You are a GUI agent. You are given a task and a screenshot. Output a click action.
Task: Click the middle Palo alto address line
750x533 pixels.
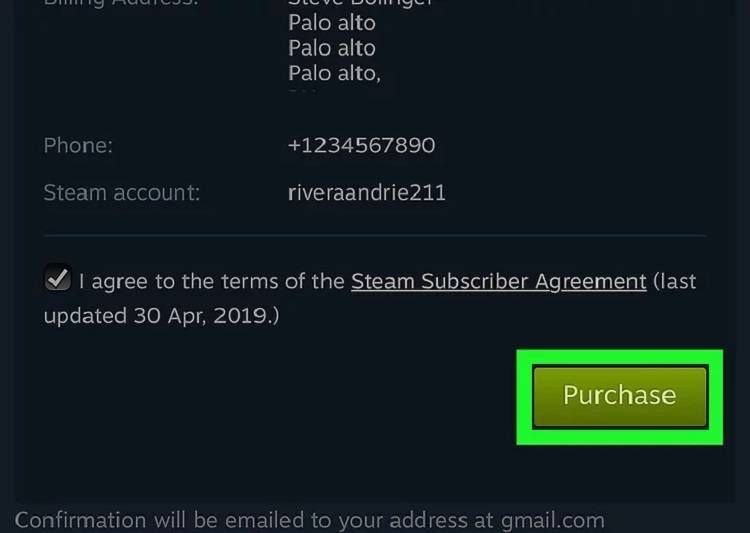[x=332, y=48]
